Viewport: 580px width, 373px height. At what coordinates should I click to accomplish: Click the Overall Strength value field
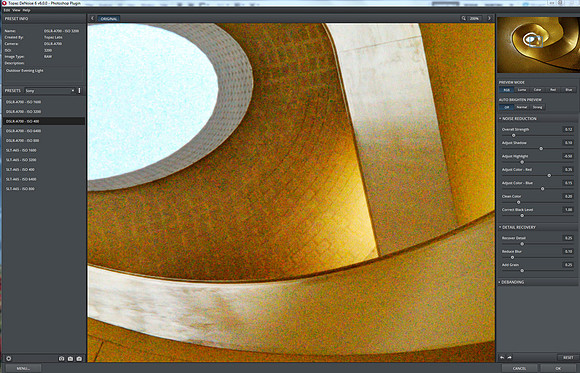(x=569, y=130)
